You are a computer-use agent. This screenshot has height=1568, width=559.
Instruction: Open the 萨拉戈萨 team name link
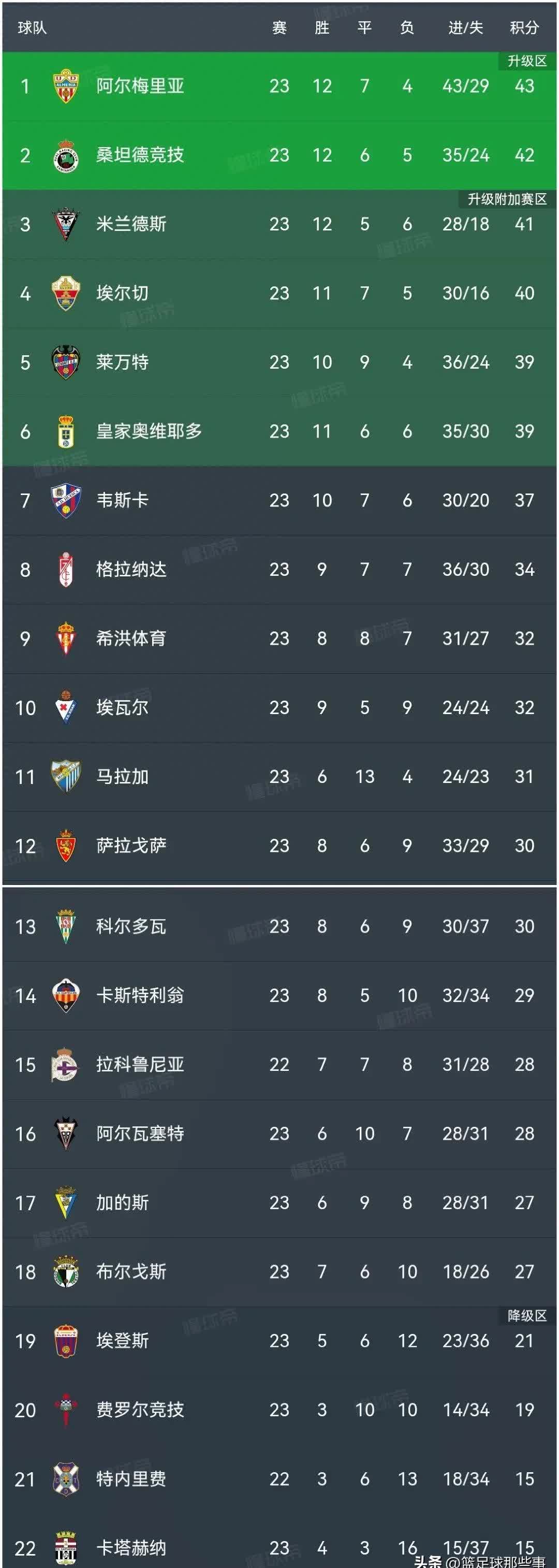pyautogui.click(x=131, y=846)
